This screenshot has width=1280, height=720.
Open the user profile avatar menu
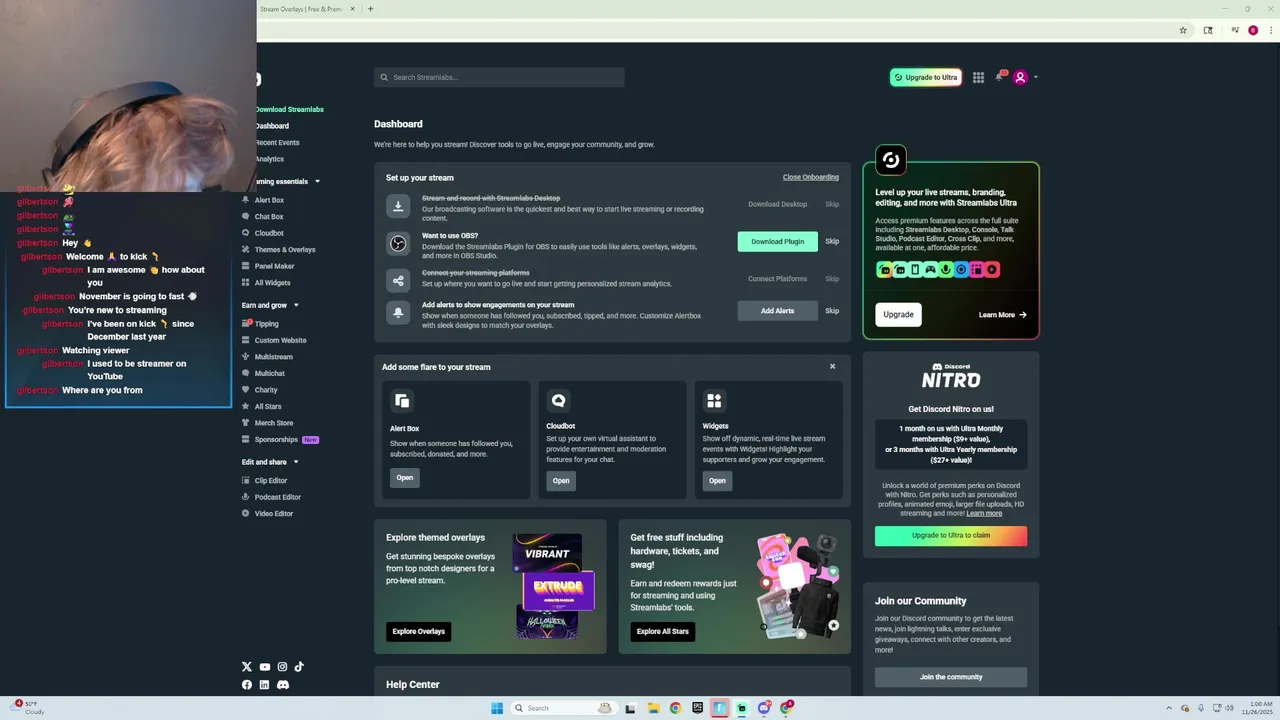coord(1020,77)
